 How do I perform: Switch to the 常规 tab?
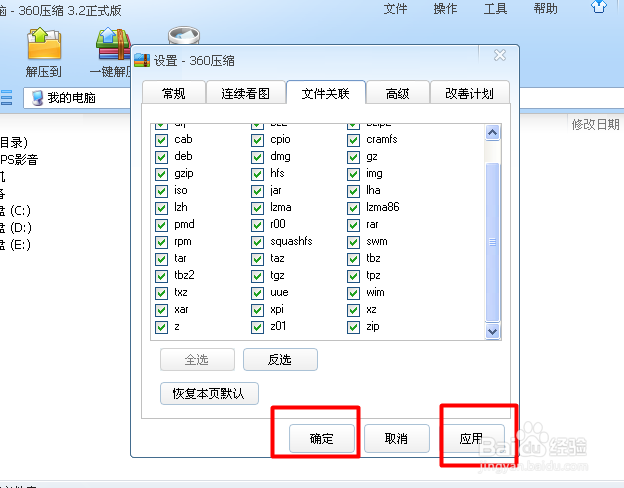[174, 93]
